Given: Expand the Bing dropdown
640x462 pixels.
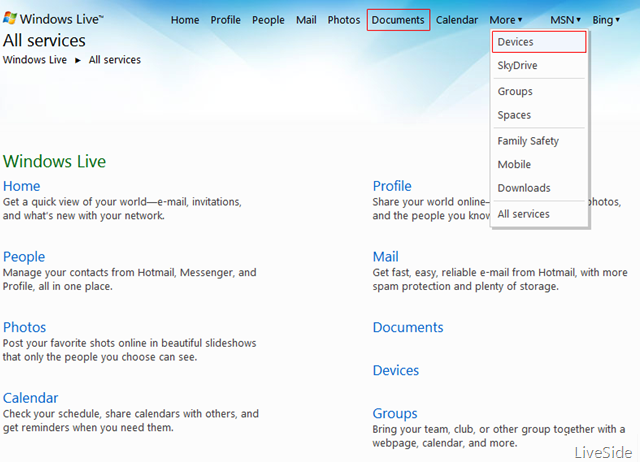Looking at the screenshot, I should [x=606, y=20].
